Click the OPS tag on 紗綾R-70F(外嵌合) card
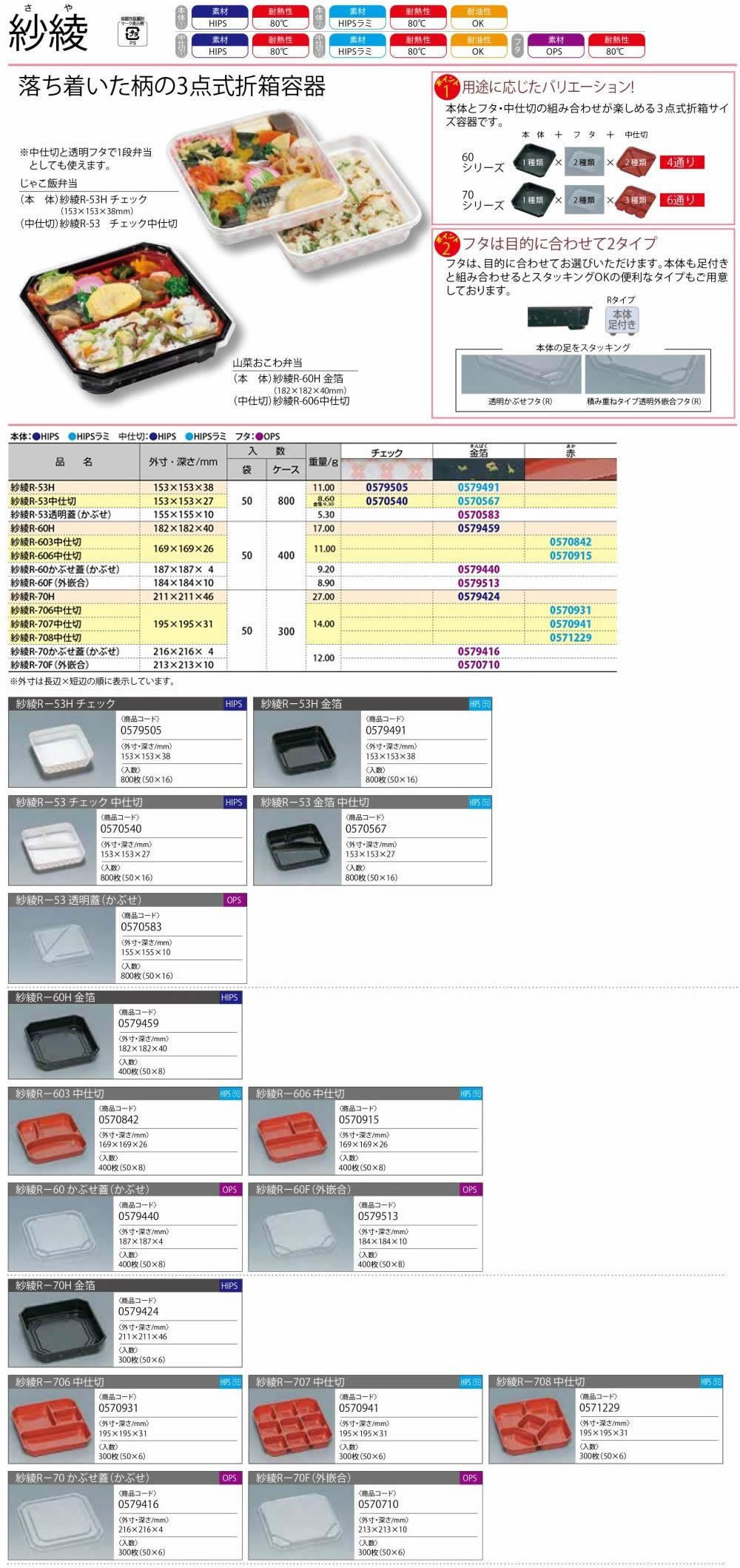 point(469,1478)
